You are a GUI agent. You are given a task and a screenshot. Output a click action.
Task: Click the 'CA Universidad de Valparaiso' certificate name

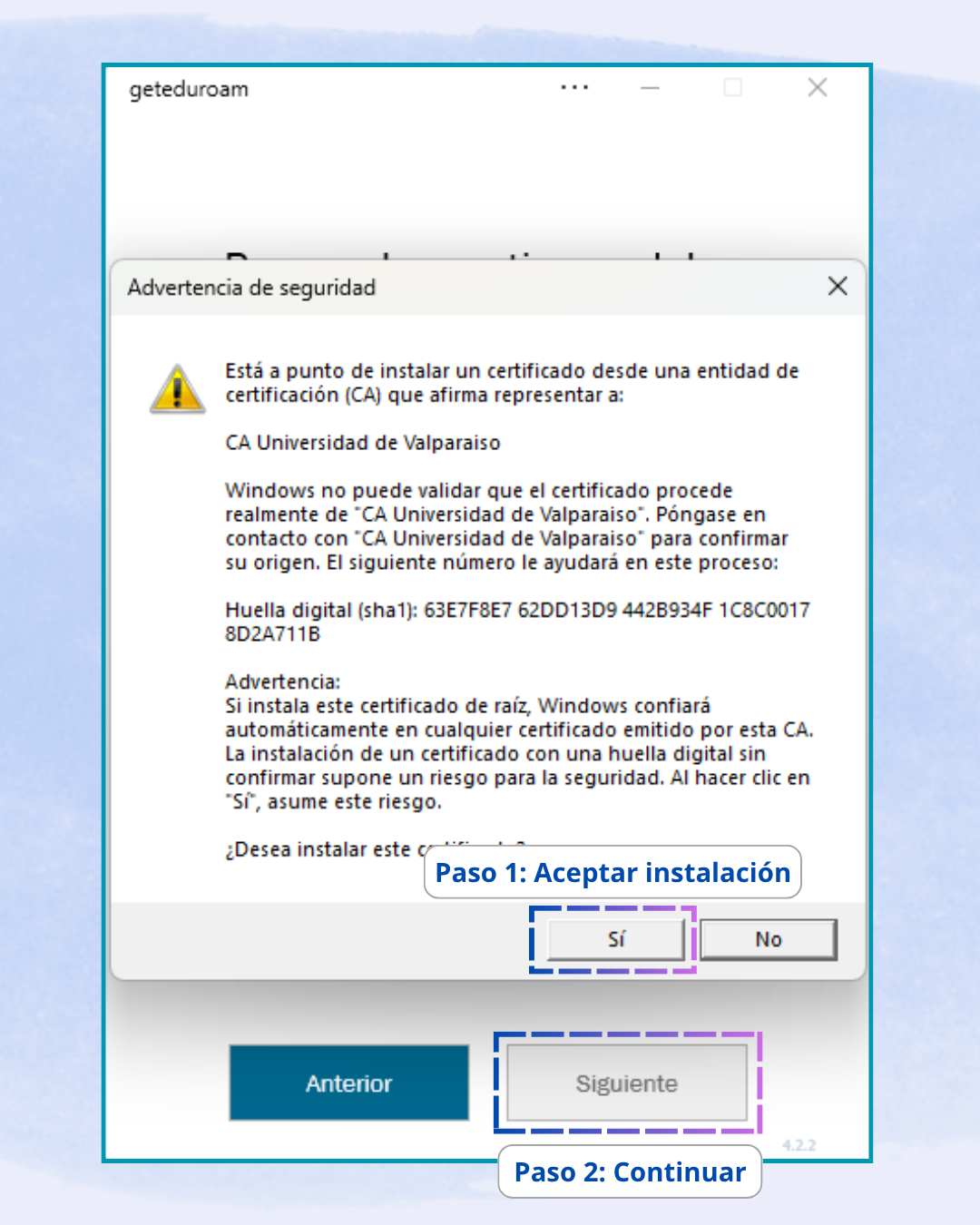[363, 443]
